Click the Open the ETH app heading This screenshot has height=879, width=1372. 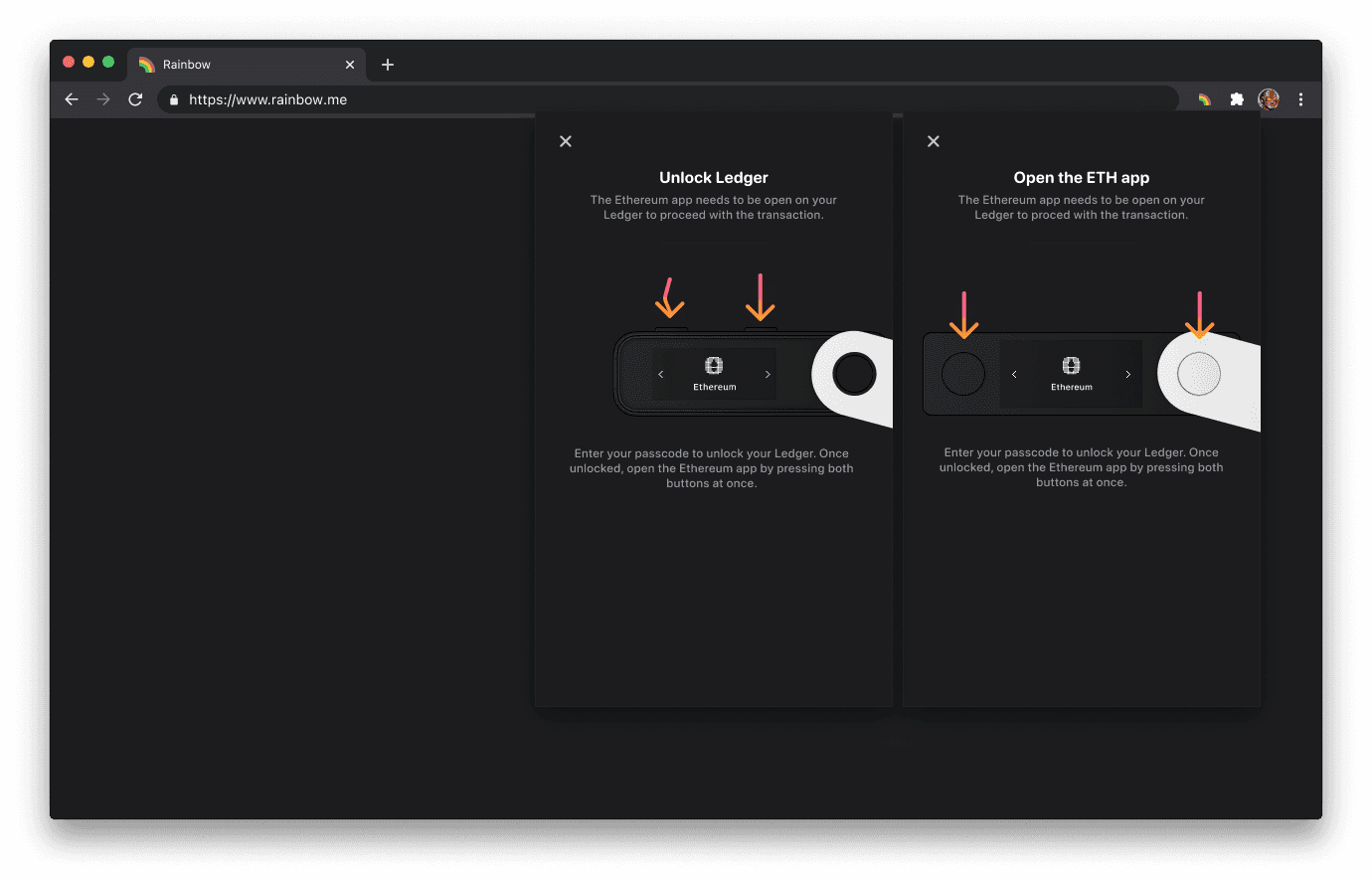[1082, 178]
